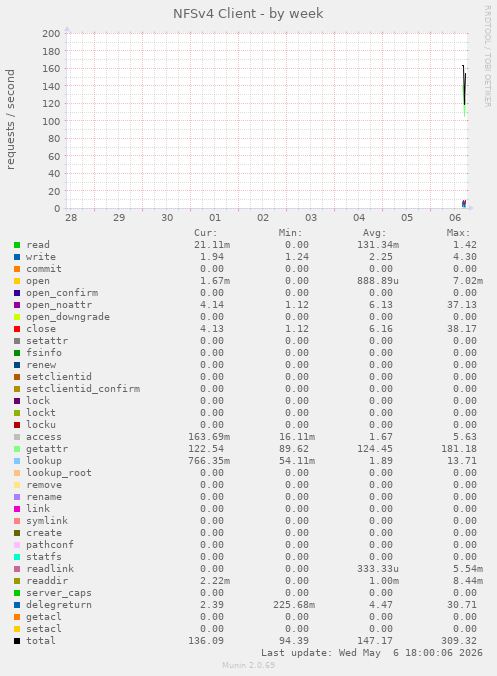Click the red close legend swatch
The width and height of the screenshot is (497, 676).
coord(17,329)
